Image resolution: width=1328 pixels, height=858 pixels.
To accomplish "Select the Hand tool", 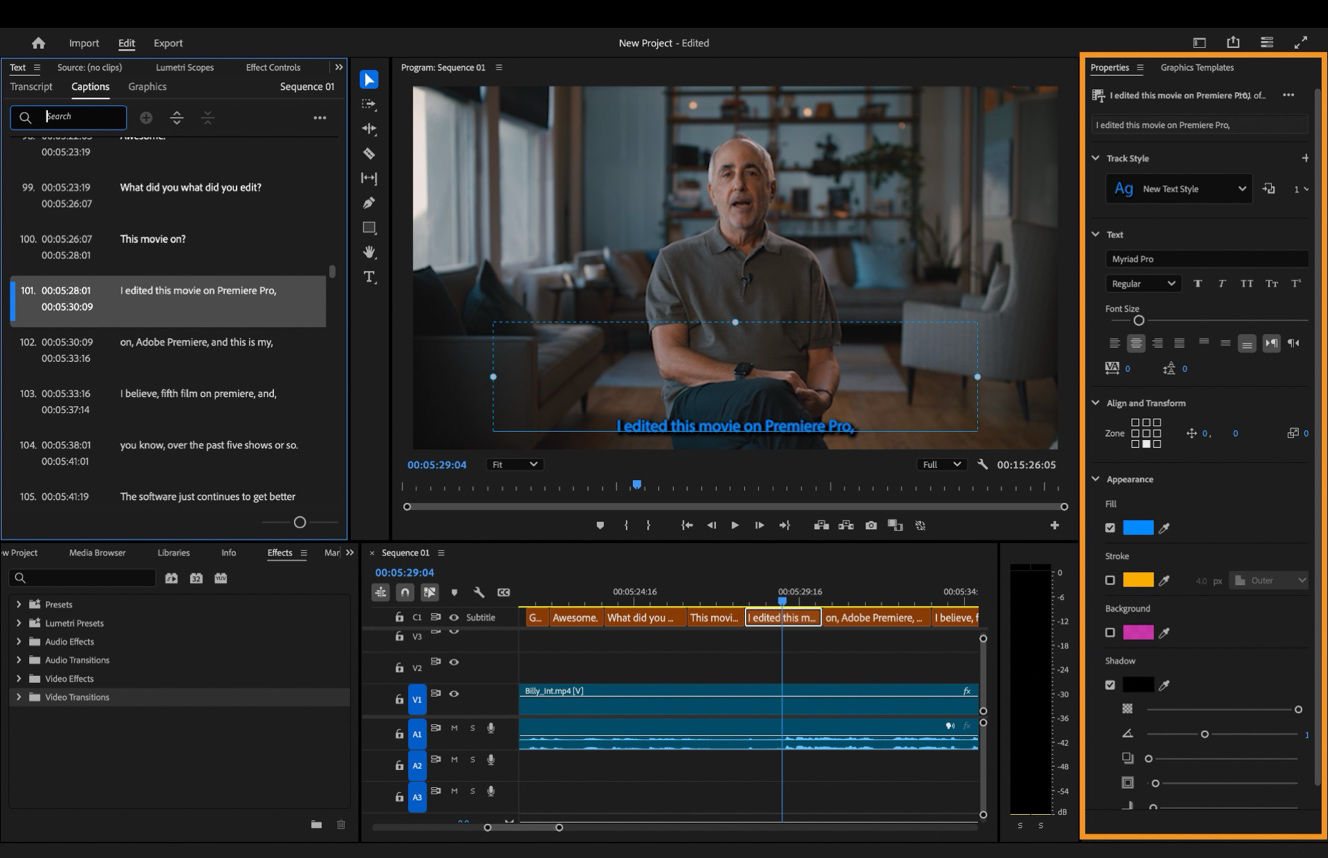I will 369,252.
